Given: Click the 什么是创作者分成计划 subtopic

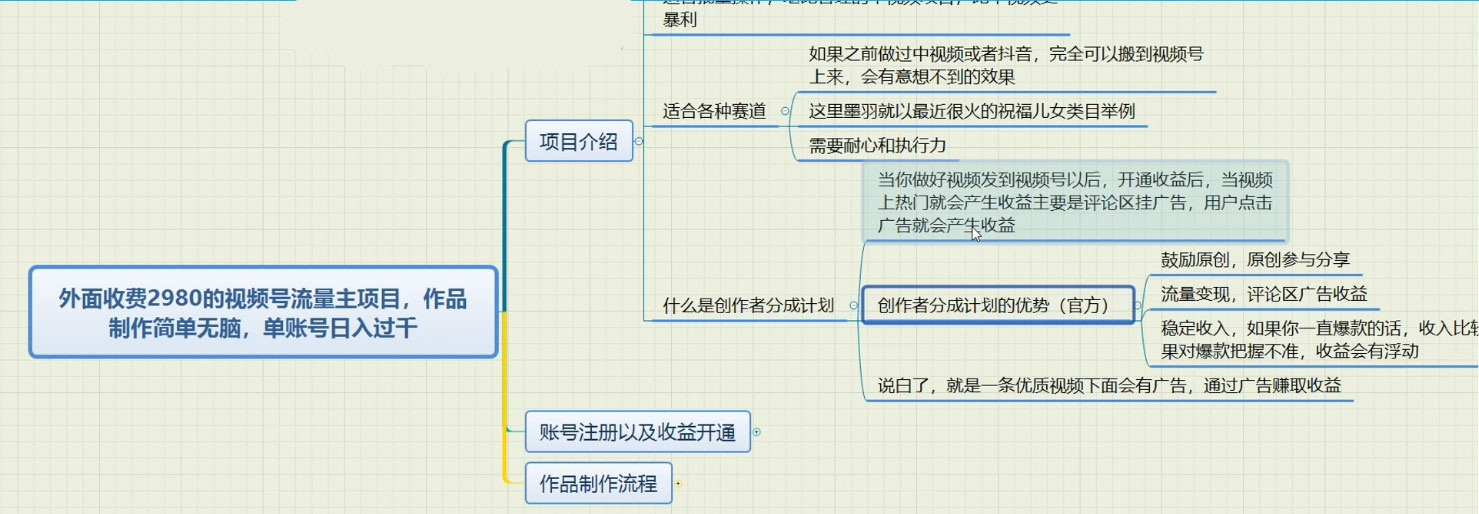Looking at the screenshot, I should pos(748,305).
